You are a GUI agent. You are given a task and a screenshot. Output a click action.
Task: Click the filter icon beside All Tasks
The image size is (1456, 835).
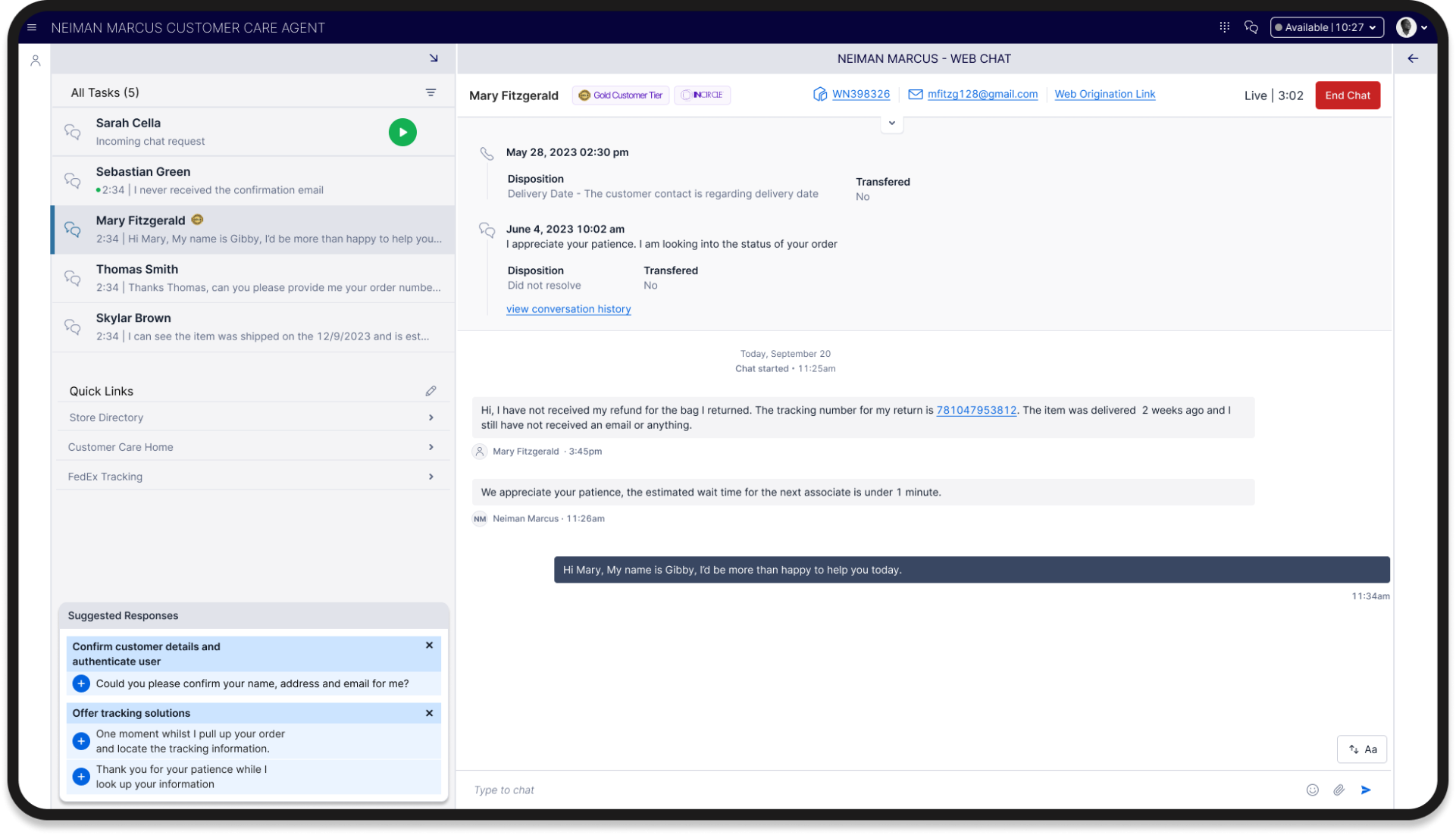click(x=431, y=92)
